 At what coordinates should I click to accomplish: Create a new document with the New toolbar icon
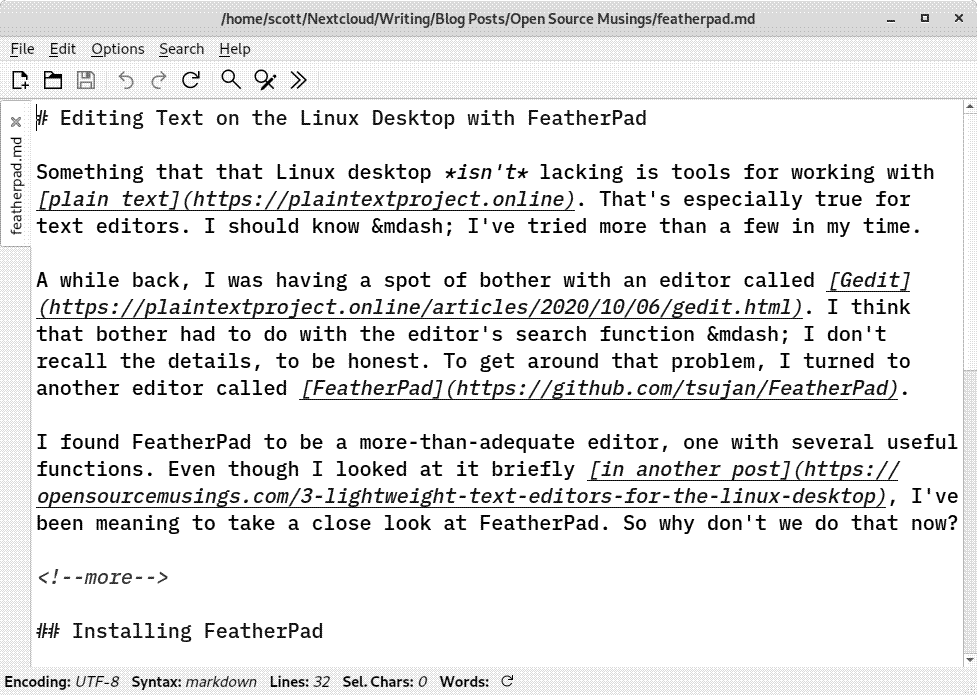point(20,80)
